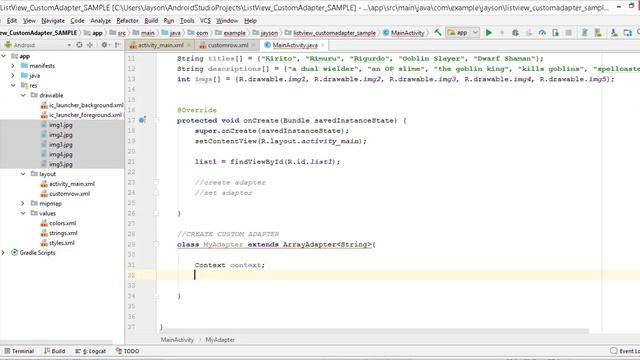Image resolution: width=640 pixels, height=360 pixels.
Task: Select styles.xml under values
Action: pos(62,243)
